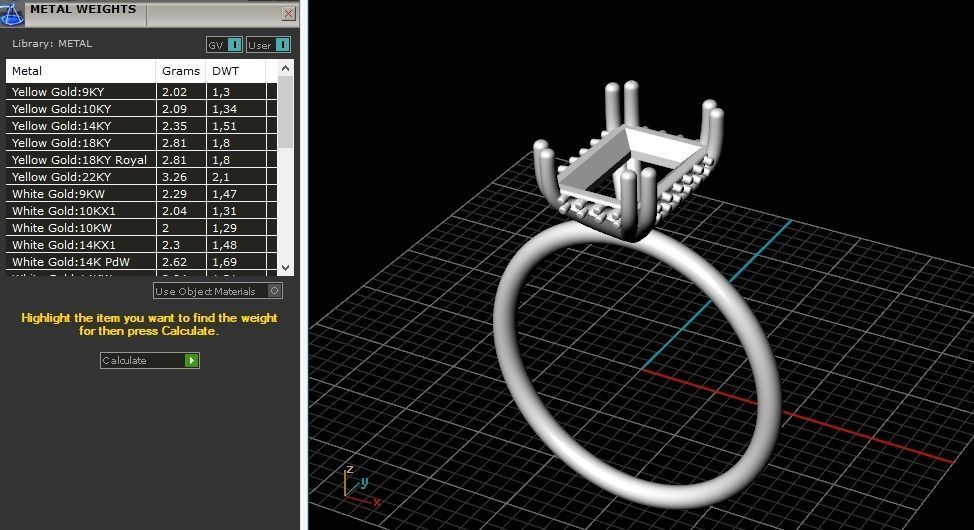Click the prong setting head in viewport
The width and height of the screenshot is (974, 530).
[x=629, y=162]
